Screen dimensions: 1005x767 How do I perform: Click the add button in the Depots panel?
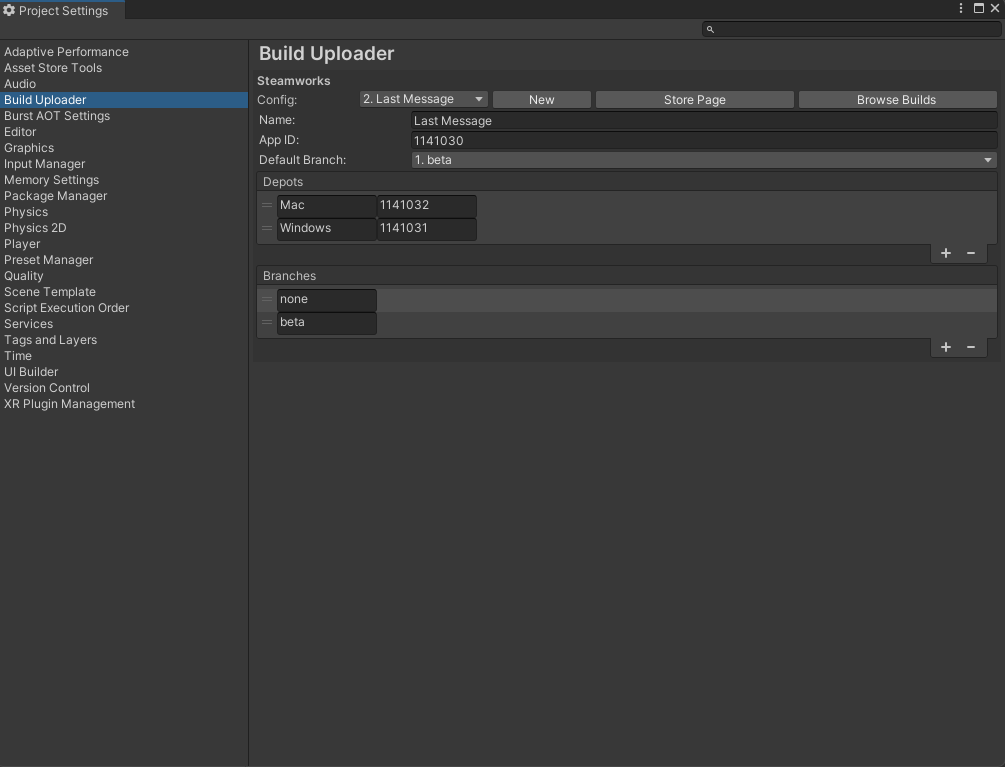[x=945, y=253]
